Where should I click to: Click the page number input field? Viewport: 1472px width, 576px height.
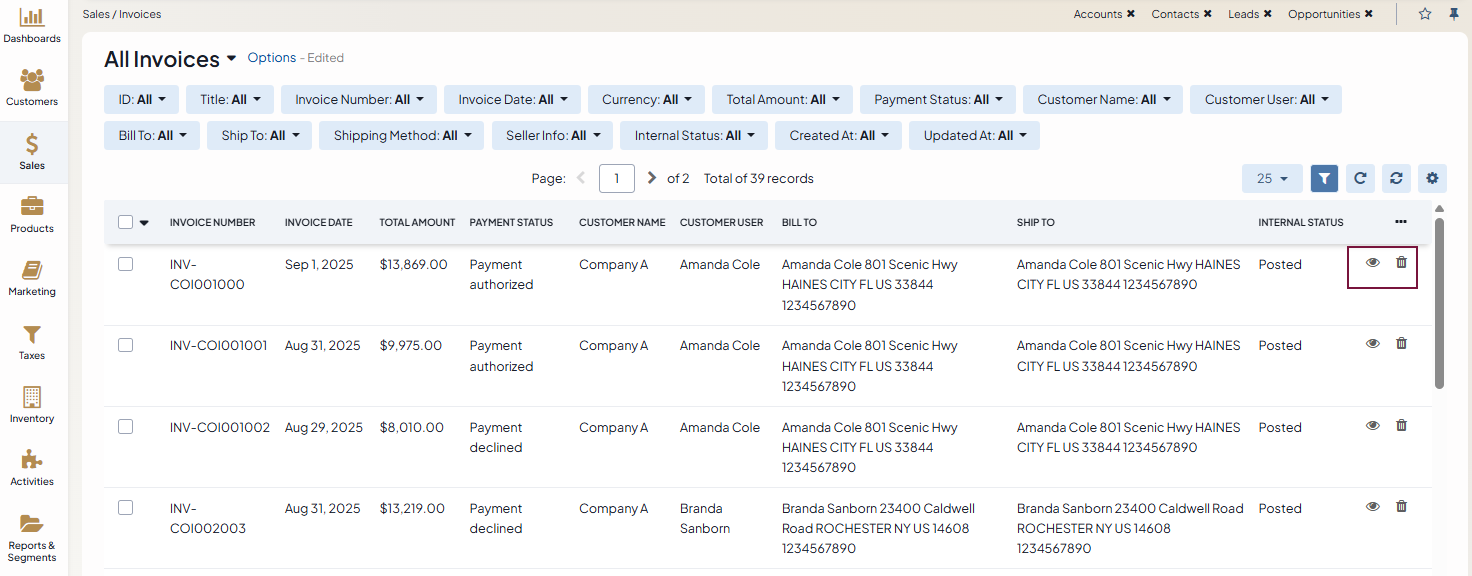(x=616, y=178)
